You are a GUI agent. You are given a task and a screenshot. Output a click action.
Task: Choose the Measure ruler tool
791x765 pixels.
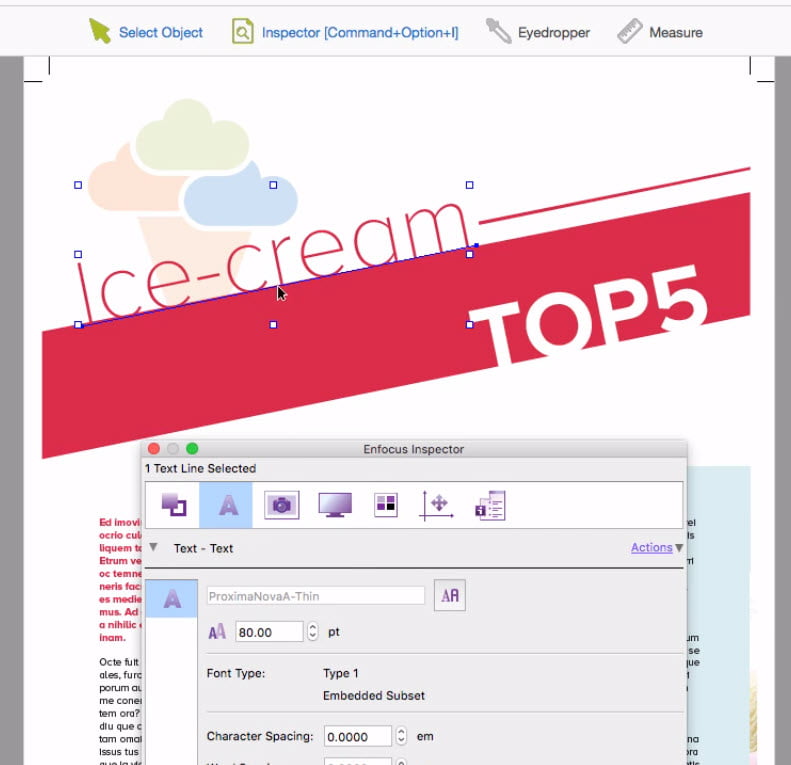660,32
